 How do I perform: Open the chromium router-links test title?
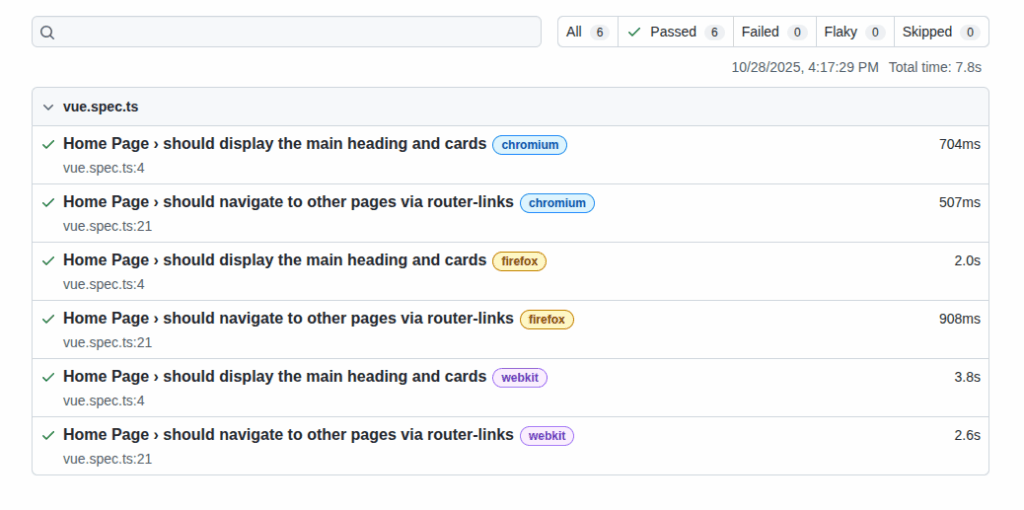coord(288,202)
